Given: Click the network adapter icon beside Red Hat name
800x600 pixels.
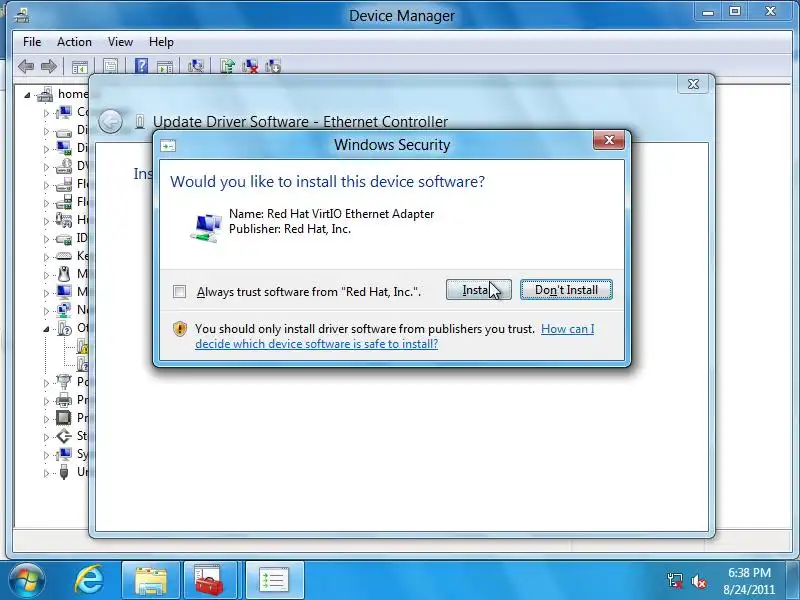Looking at the screenshot, I should [x=206, y=228].
